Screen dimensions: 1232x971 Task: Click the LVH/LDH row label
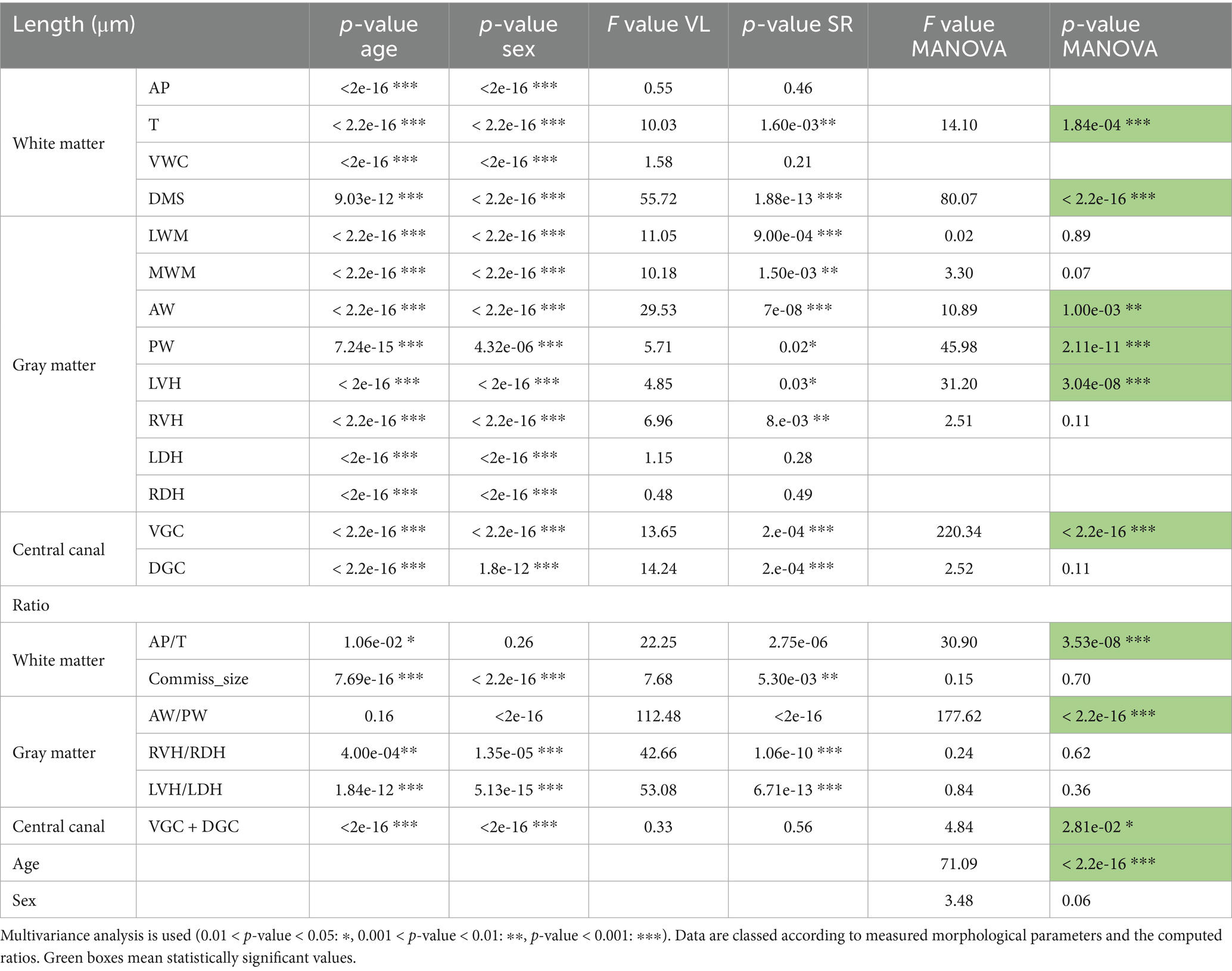[x=185, y=789]
